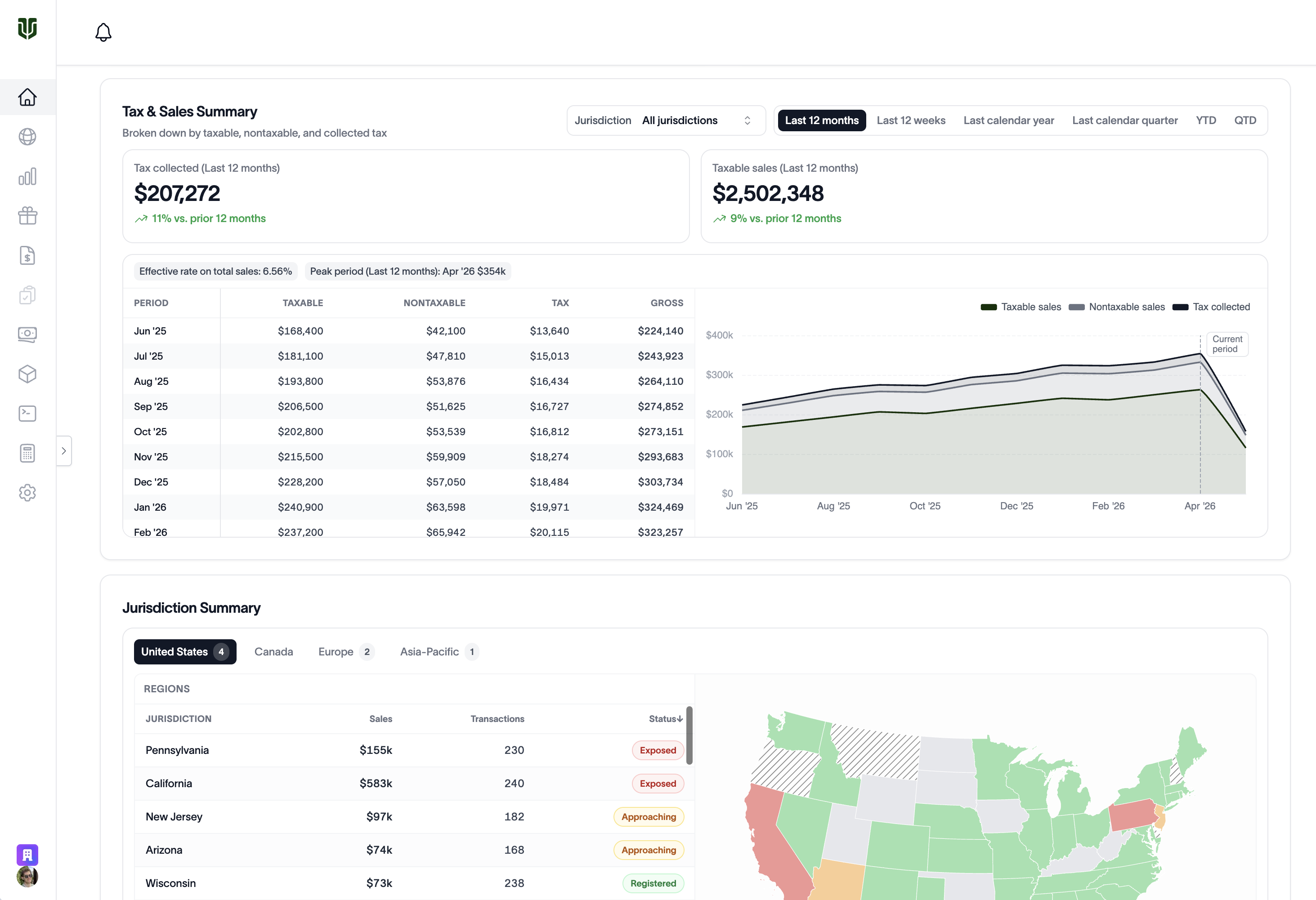Click the Current period chart marker

[x=1227, y=344]
